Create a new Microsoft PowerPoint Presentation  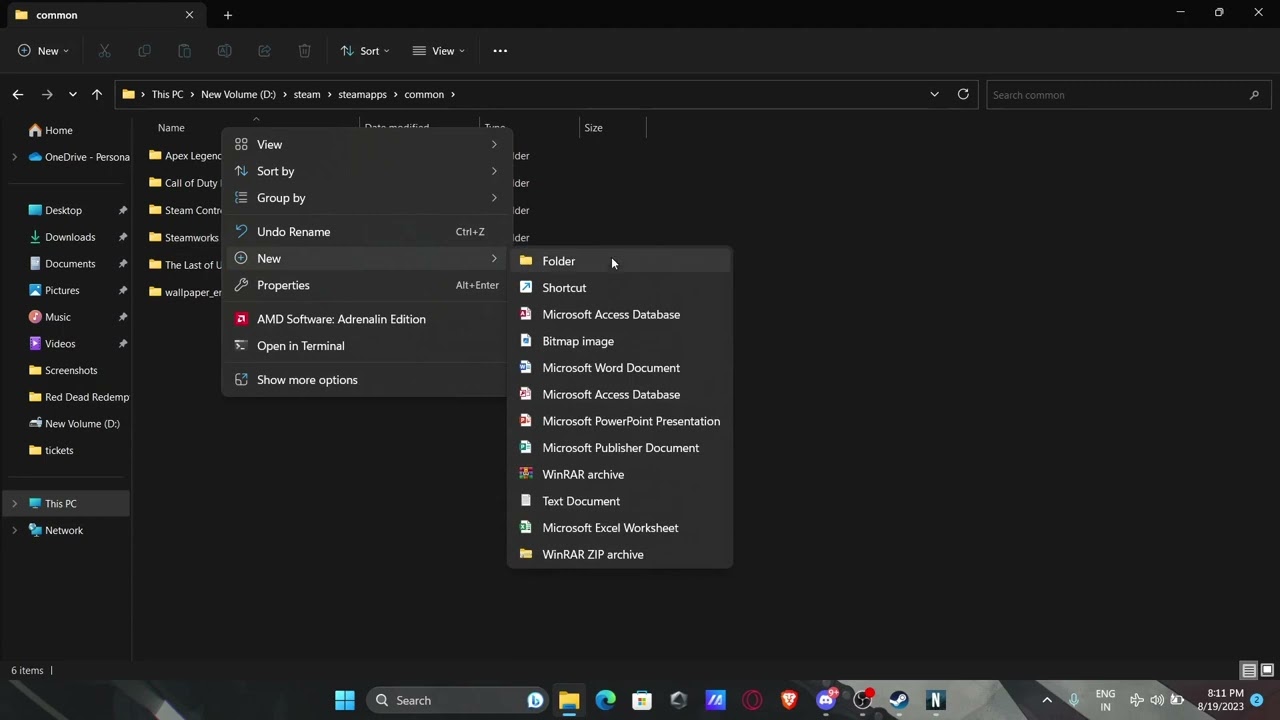tap(620, 421)
